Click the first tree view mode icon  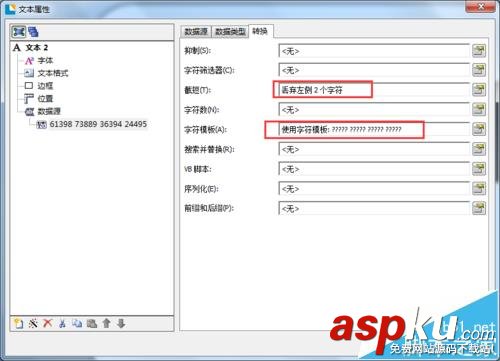(x=19, y=32)
